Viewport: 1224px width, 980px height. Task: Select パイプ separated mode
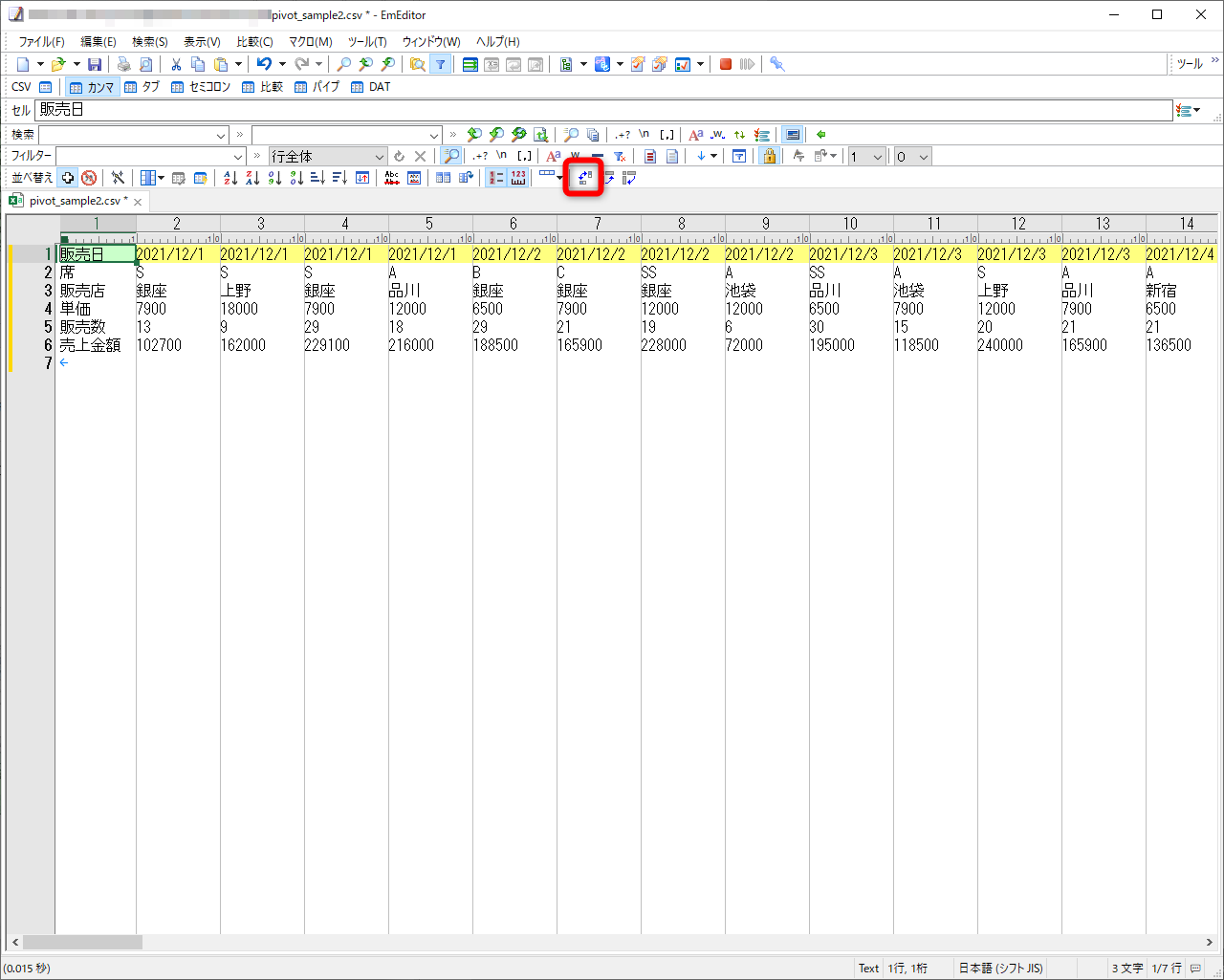[x=317, y=87]
